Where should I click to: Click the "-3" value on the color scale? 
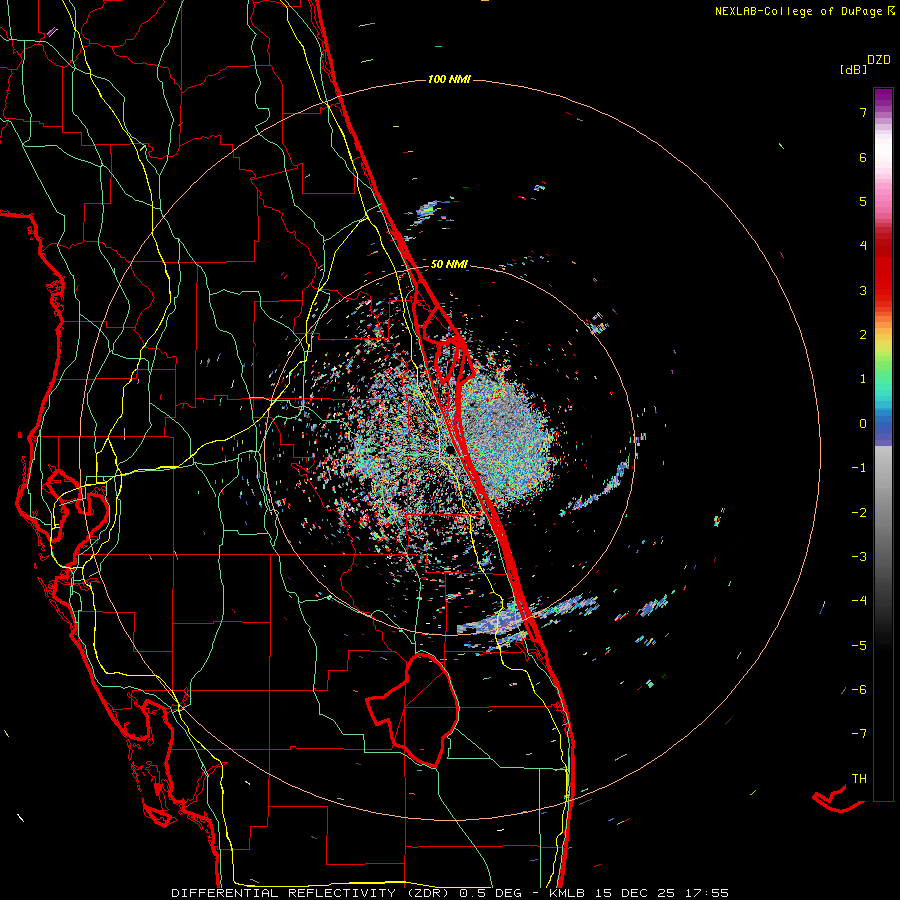pyautogui.click(x=859, y=557)
